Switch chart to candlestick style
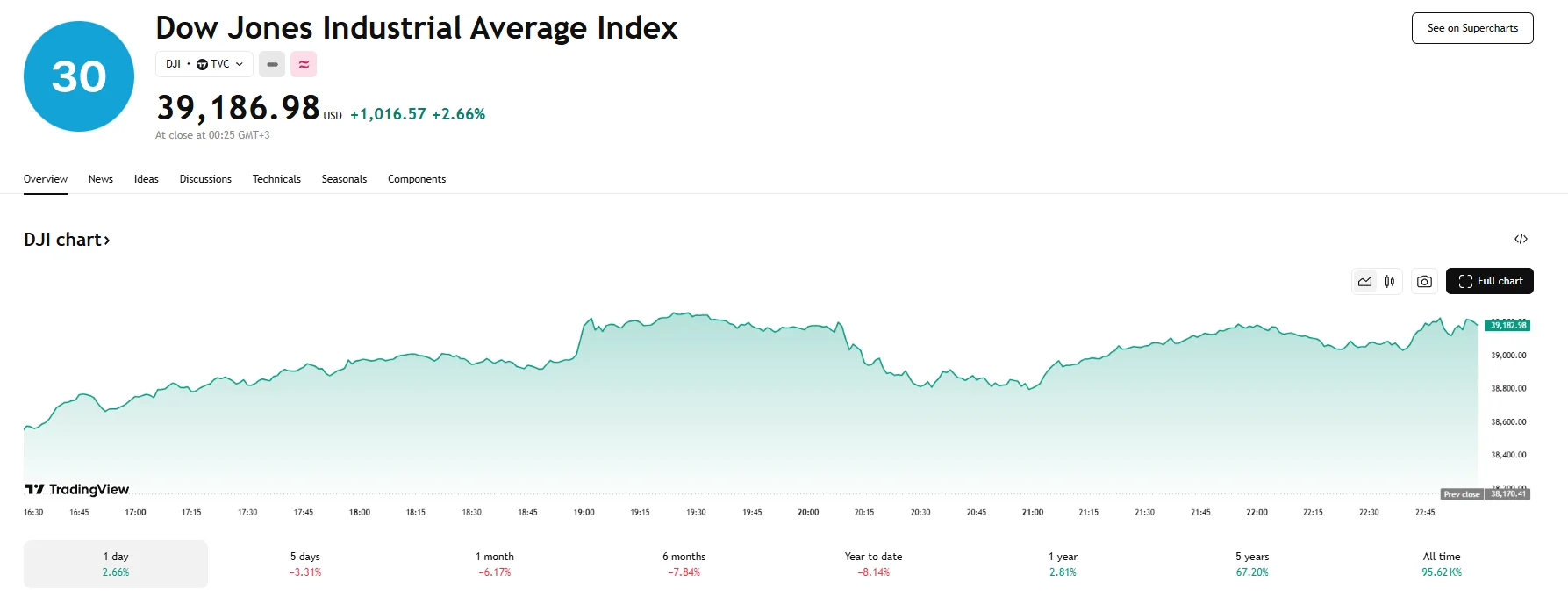 pos(1390,281)
